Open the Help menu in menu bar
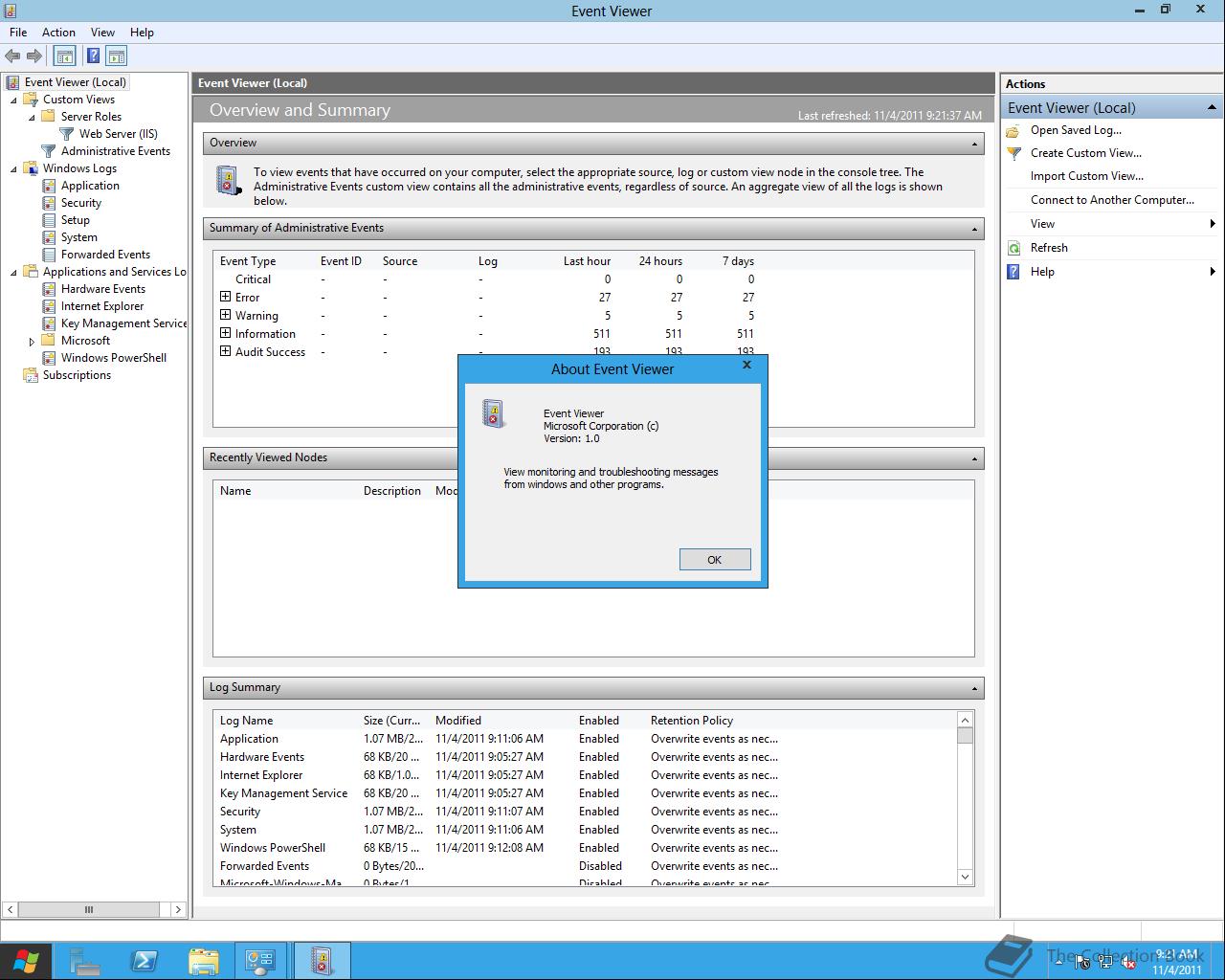Viewport: 1225px width, 980px height. [x=142, y=33]
